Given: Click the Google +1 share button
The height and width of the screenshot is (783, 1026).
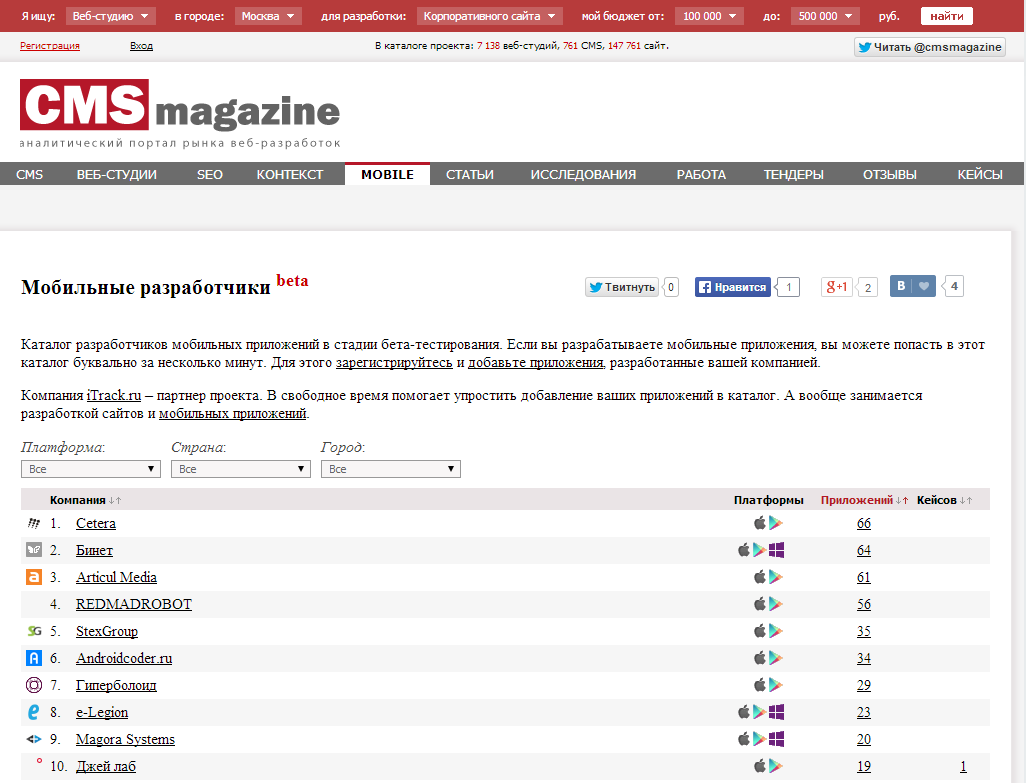Looking at the screenshot, I should pos(837,287).
